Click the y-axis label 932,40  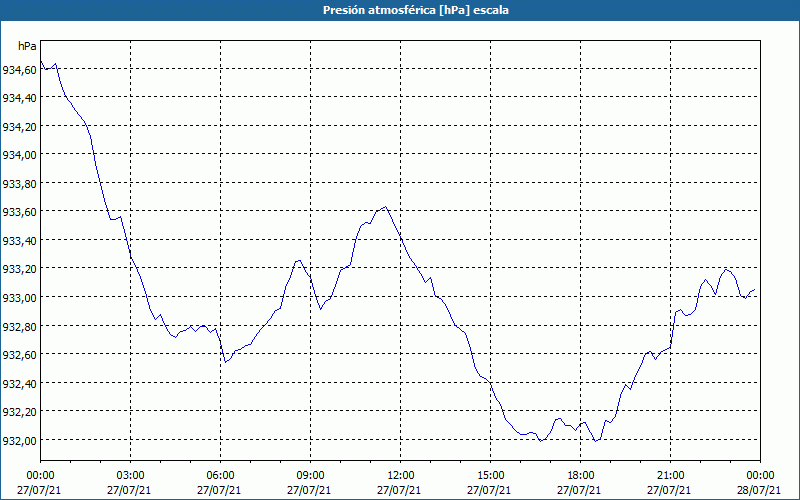click(19, 383)
